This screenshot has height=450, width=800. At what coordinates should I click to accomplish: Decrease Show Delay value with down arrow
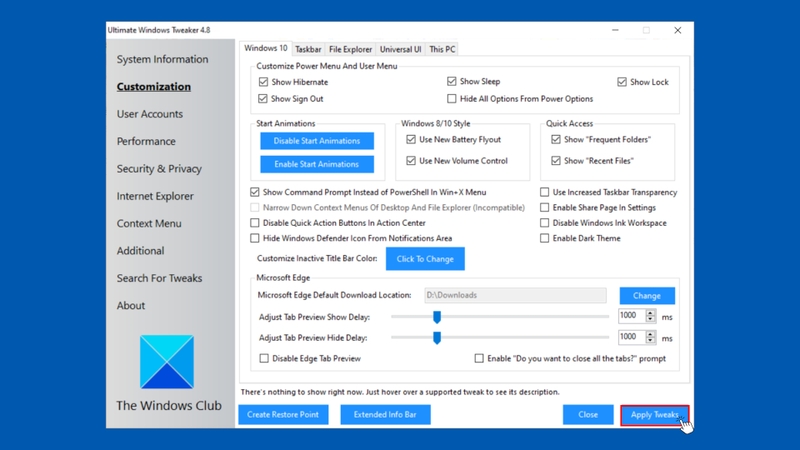click(x=650, y=319)
